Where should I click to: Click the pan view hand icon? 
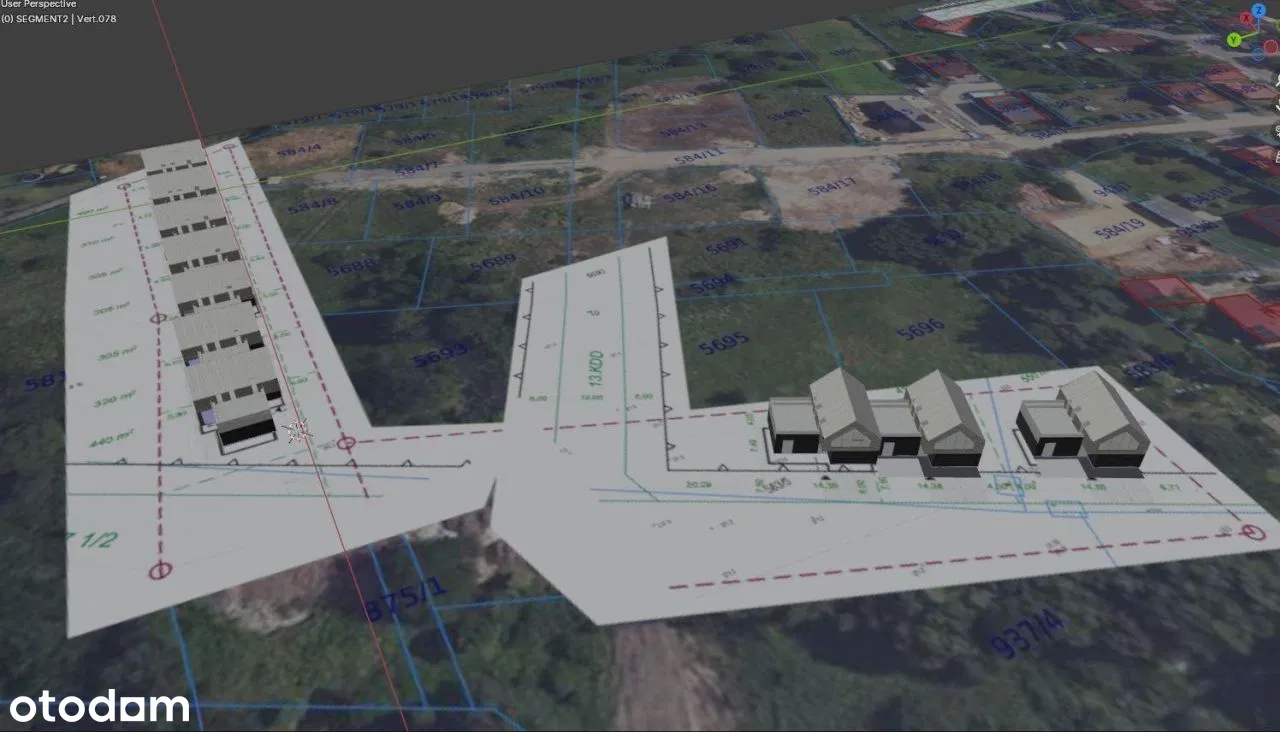(1276, 103)
